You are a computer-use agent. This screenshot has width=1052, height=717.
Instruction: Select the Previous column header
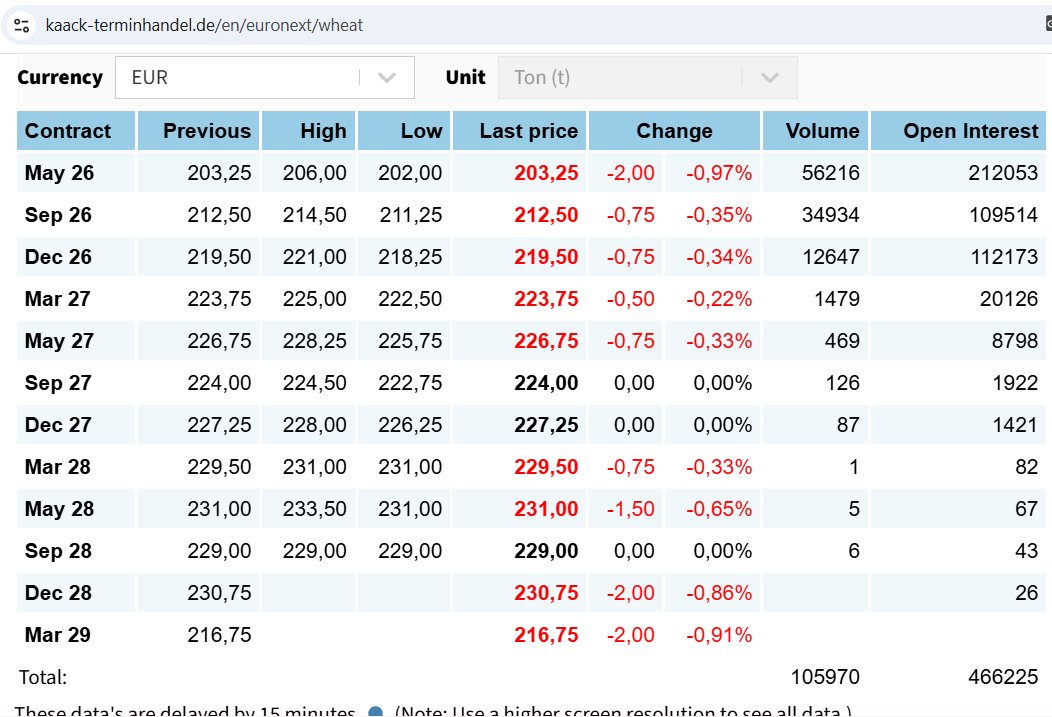[x=207, y=131]
